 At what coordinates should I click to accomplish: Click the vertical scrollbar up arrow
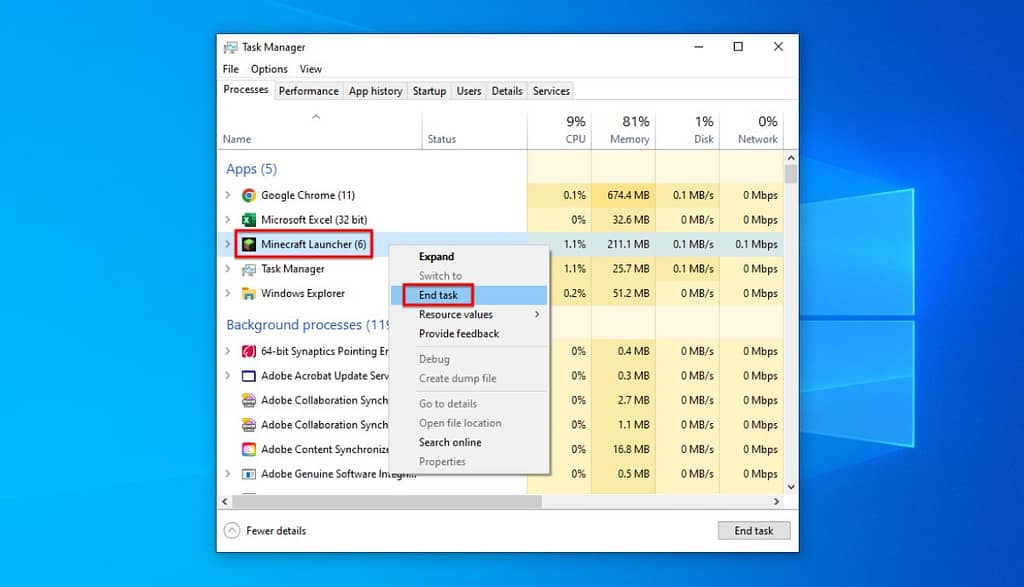(791, 157)
